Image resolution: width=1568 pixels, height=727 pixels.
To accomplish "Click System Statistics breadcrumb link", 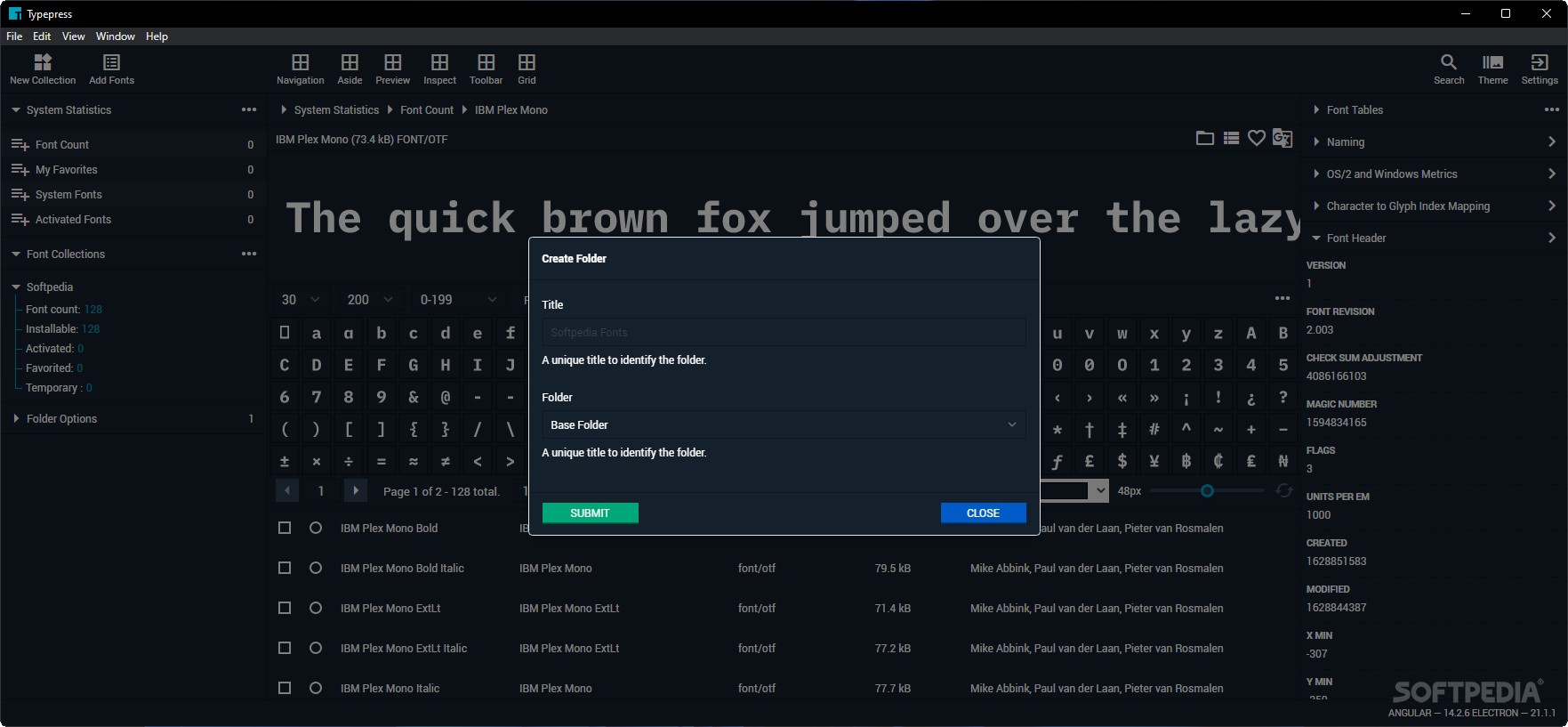I will (336, 109).
